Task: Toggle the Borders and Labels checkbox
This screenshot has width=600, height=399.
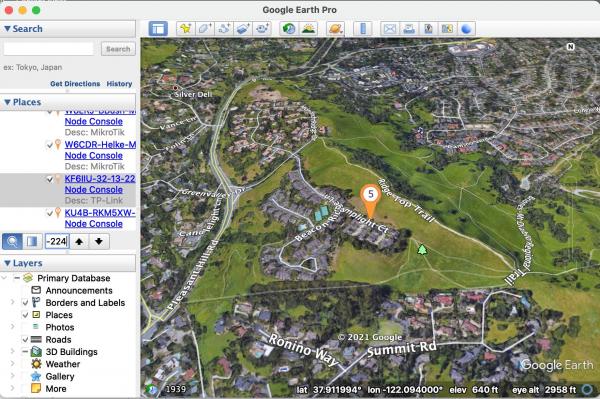Action: (25, 303)
